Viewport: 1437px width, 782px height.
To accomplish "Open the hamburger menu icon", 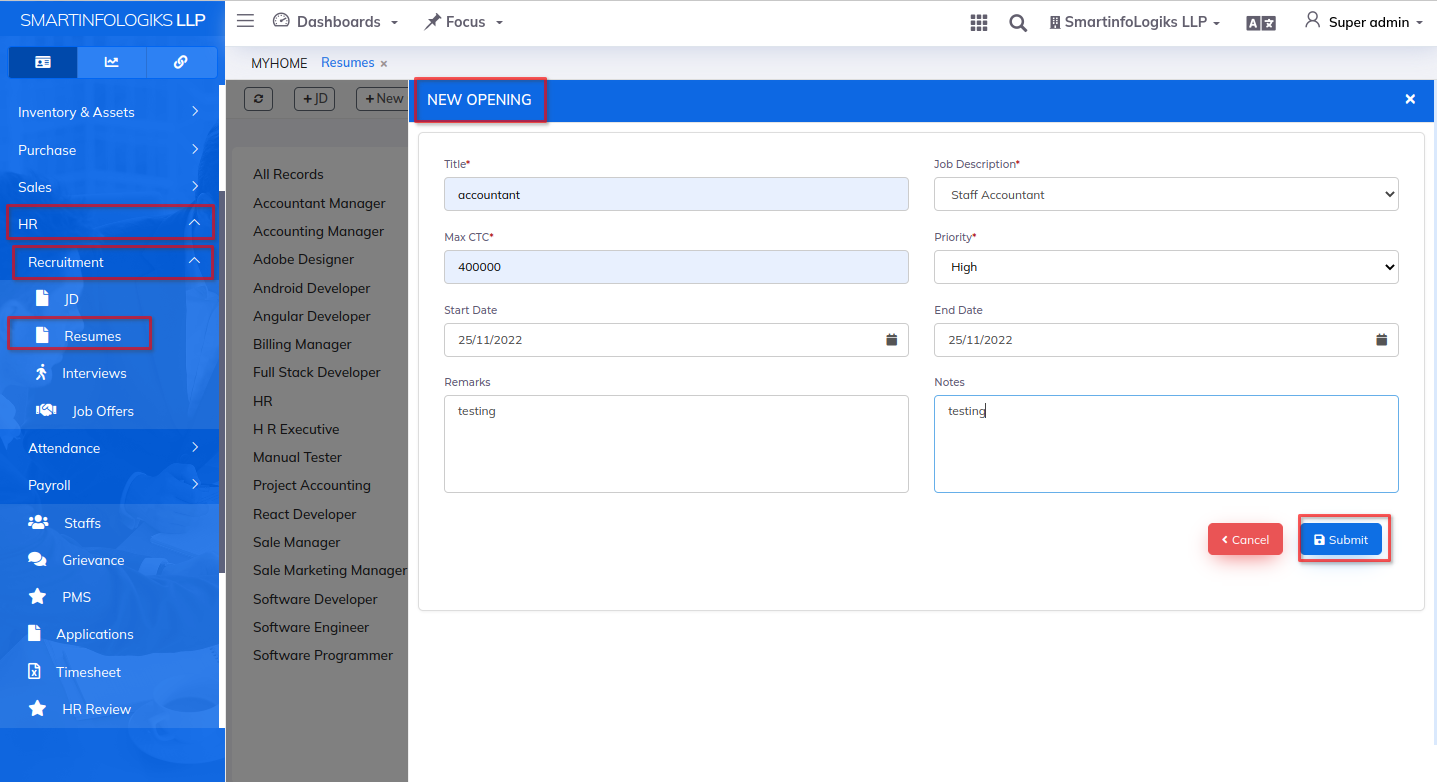I will point(245,21).
